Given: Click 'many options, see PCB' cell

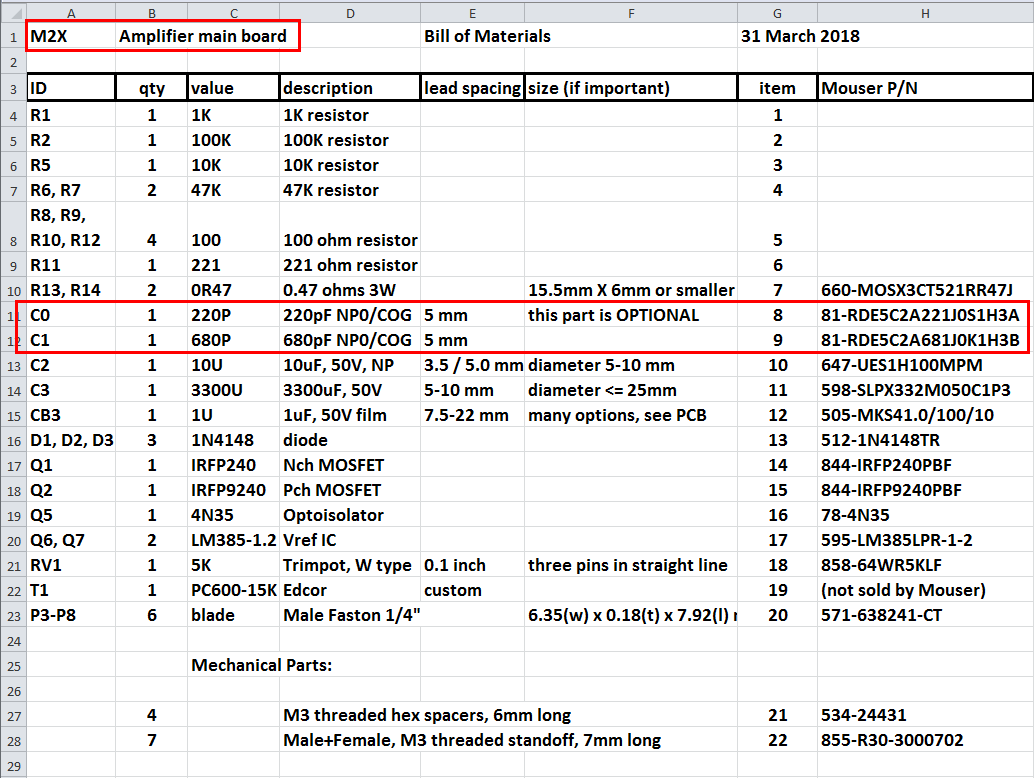Looking at the screenshot, I should pos(631,415).
